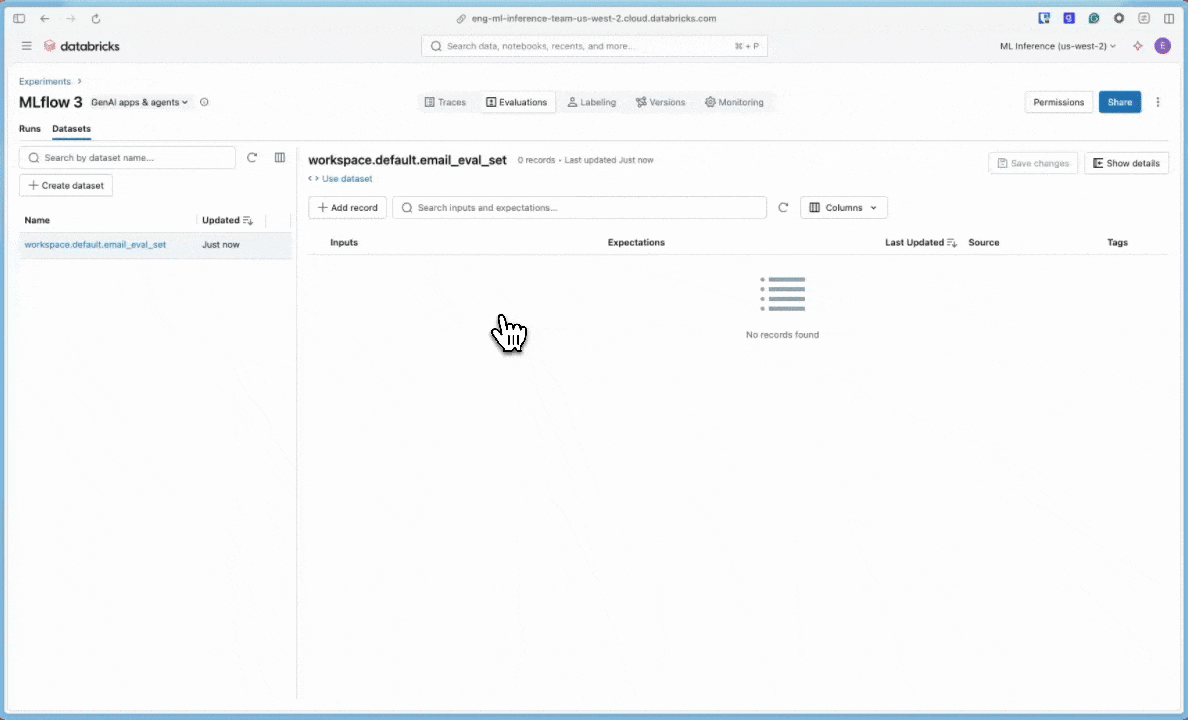Click the info icon next to GenAI apps
This screenshot has height=720, width=1188.
(204, 102)
